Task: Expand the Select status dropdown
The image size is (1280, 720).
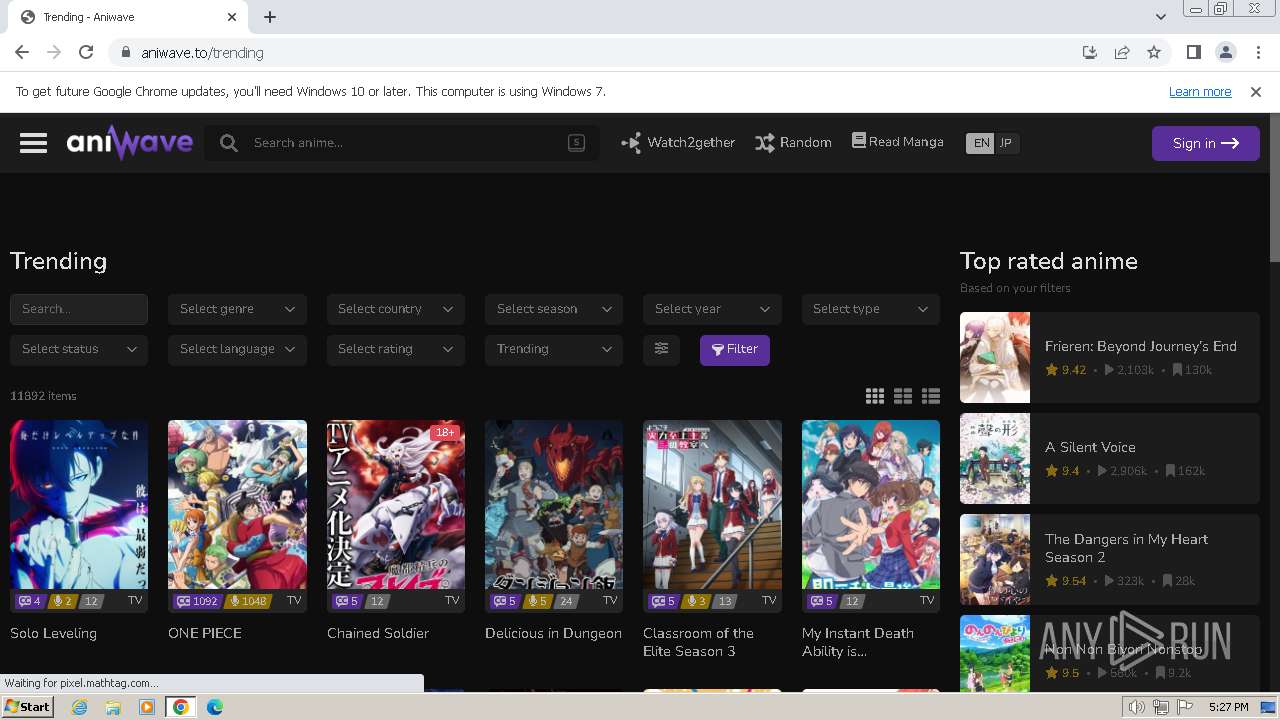Action: [79, 349]
